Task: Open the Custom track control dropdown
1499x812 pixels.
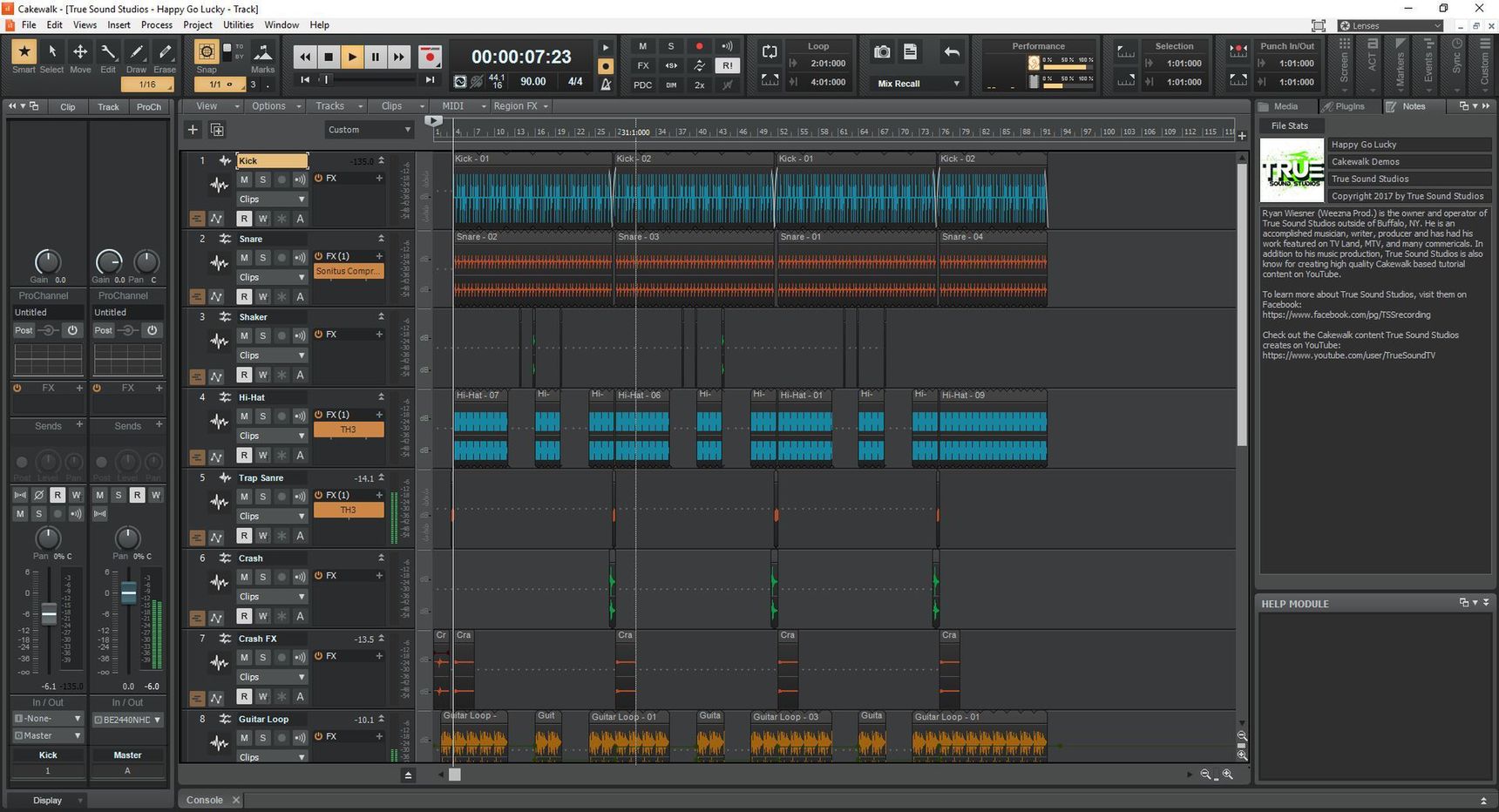Action: click(x=369, y=130)
